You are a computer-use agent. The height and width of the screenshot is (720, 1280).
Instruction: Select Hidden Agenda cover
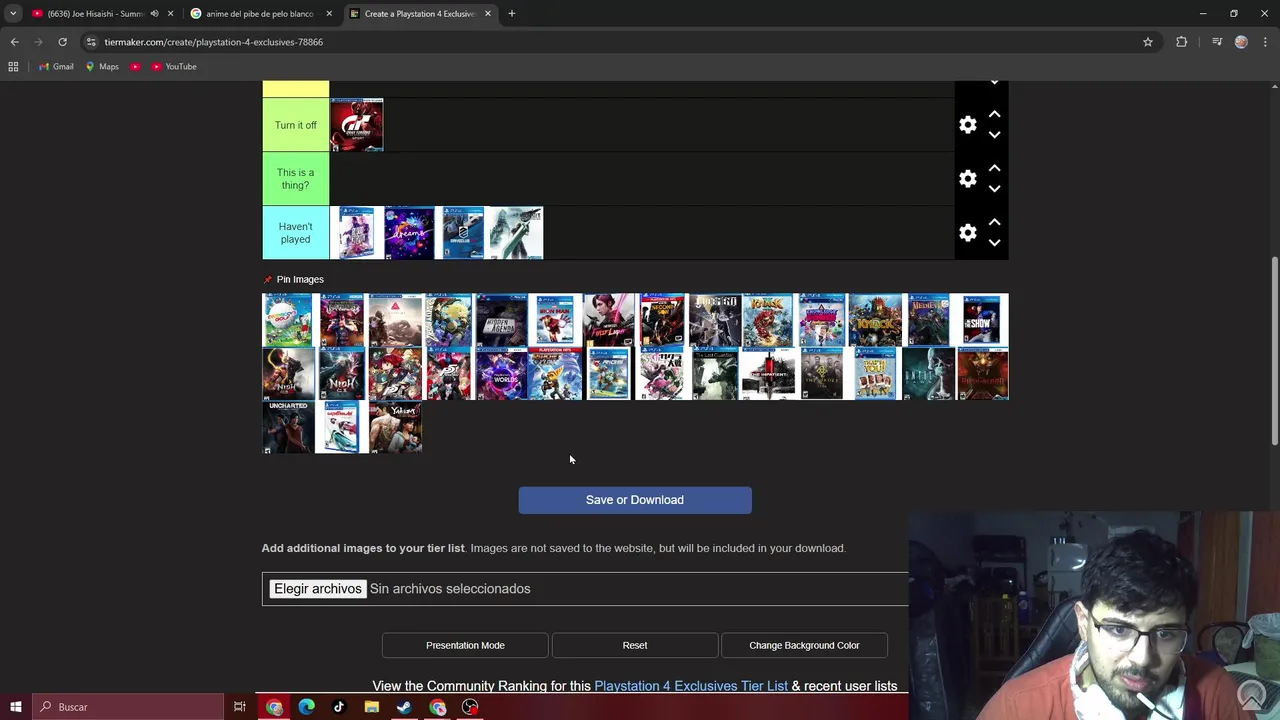502,320
